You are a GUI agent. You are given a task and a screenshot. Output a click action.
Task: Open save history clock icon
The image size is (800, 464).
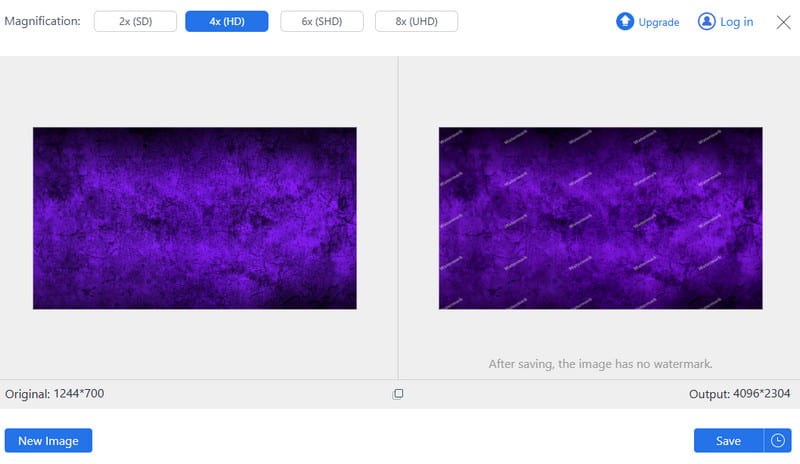[778, 441]
